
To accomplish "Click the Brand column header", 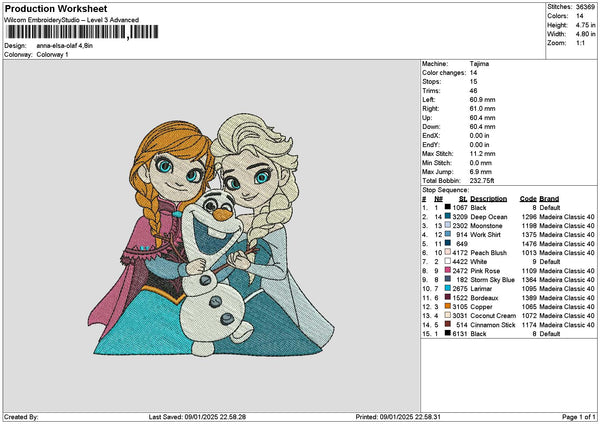I will pyautogui.click(x=549, y=199).
